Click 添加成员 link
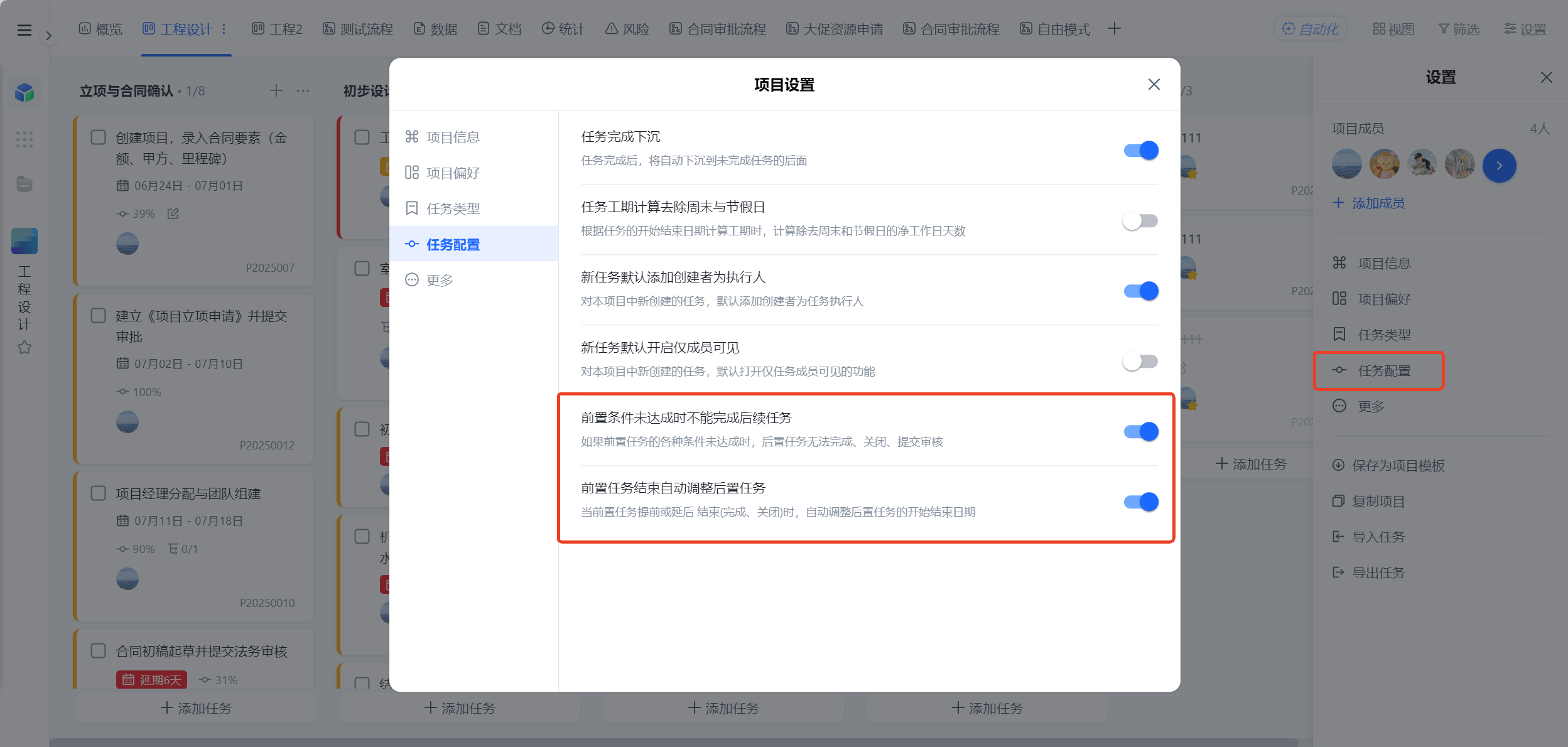This screenshot has width=1568, height=747. click(1369, 203)
